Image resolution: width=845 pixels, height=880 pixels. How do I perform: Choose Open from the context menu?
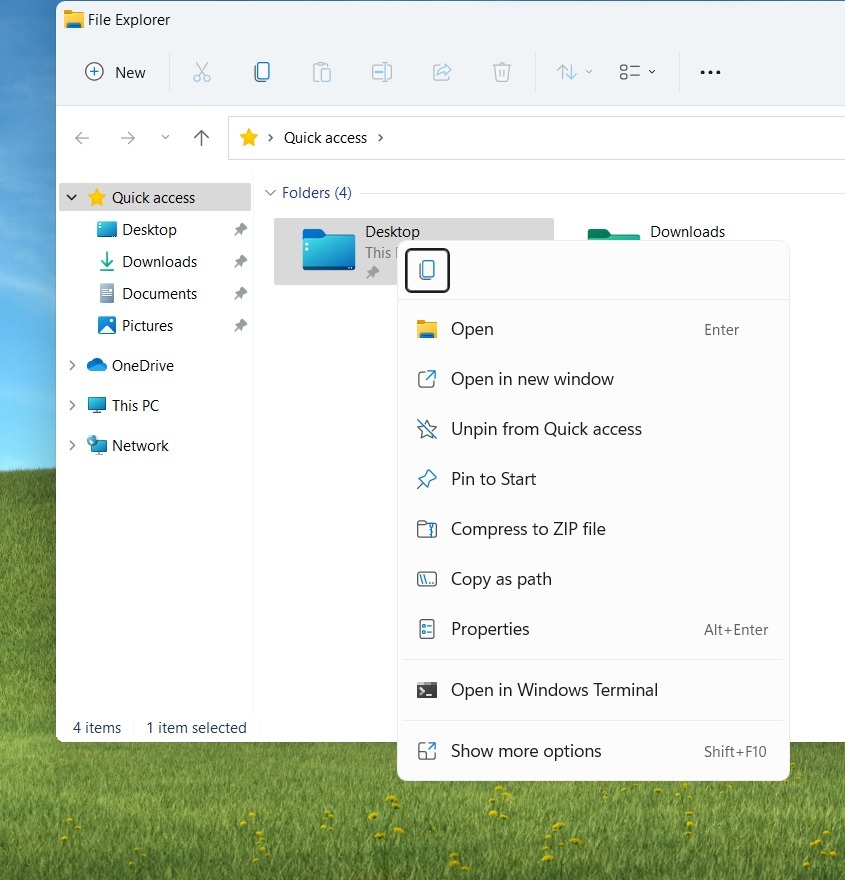click(593, 329)
